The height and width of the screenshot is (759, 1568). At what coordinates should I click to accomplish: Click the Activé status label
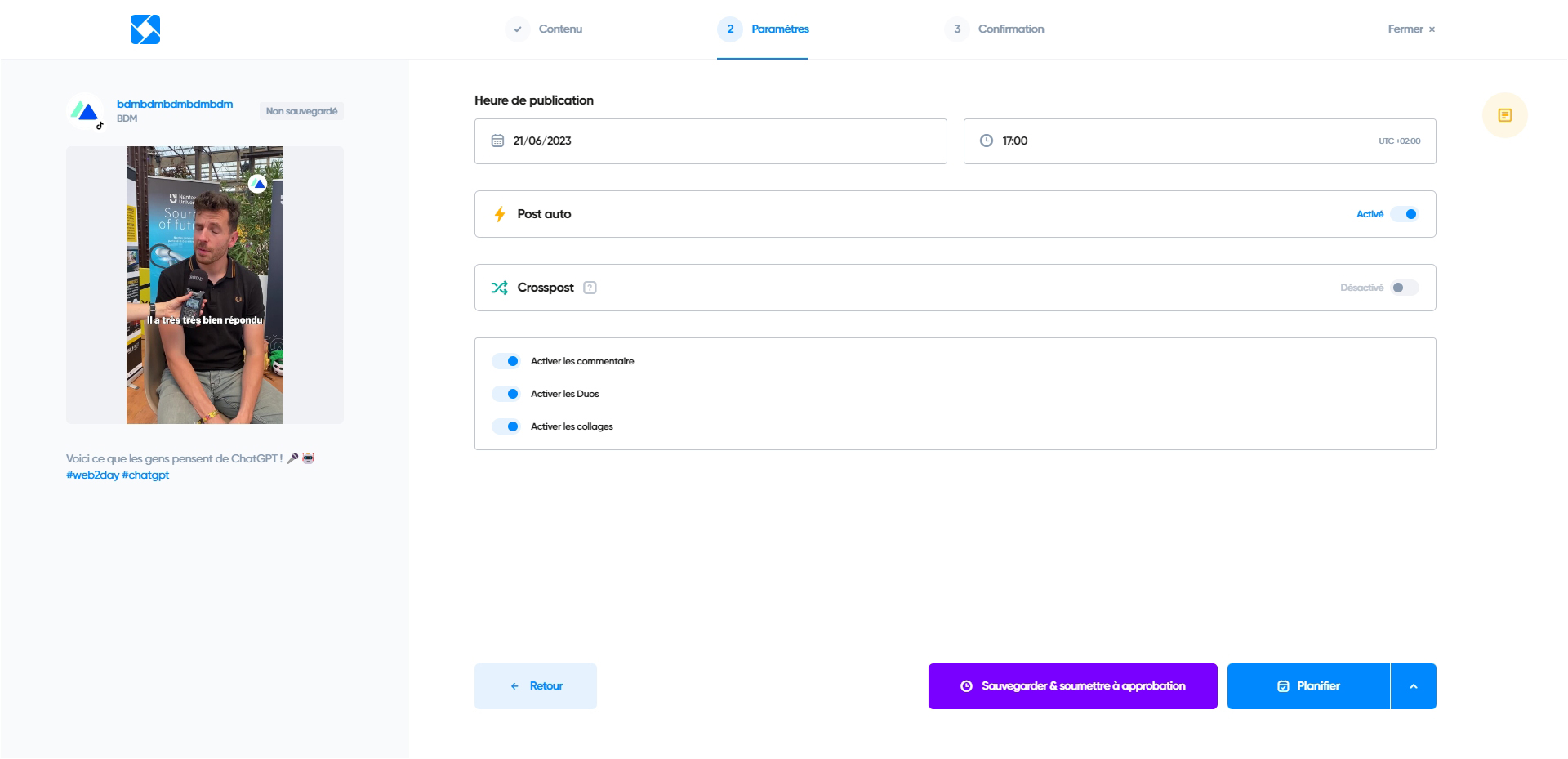pos(1370,214)
